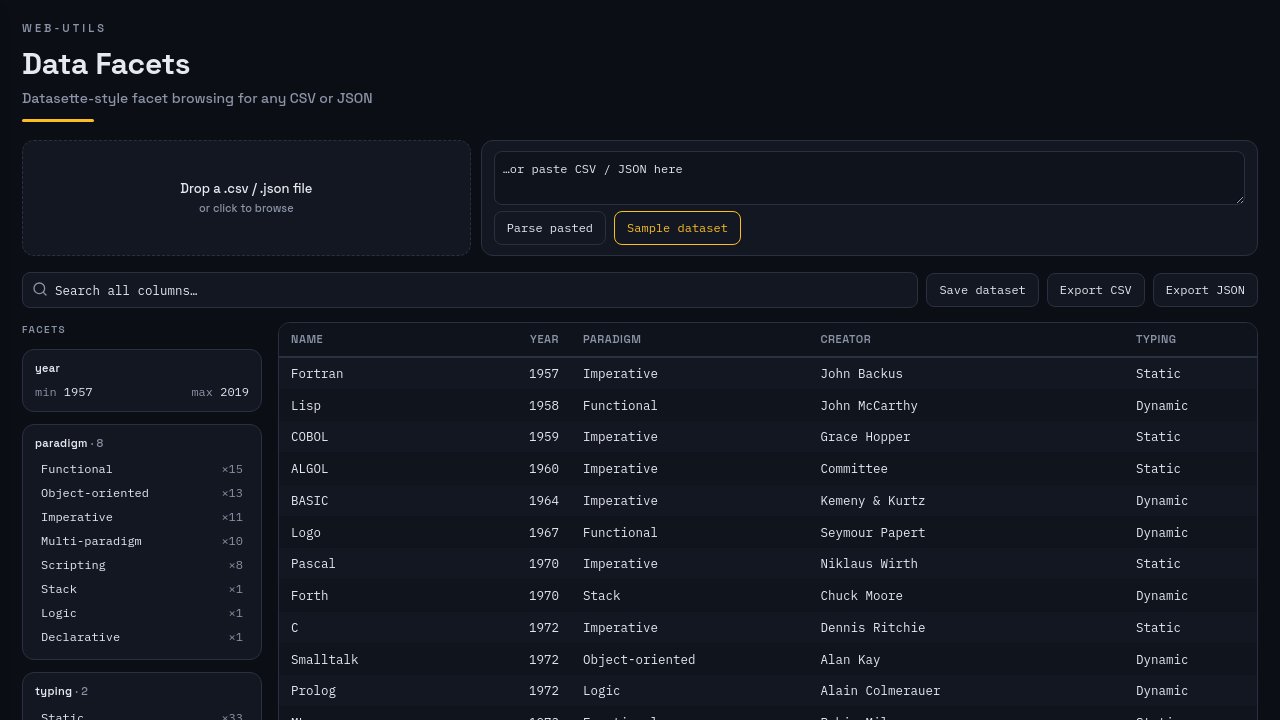Focus the paste CSV / JSON textarea
1280x720 pixels.
(x=869, y=178)
